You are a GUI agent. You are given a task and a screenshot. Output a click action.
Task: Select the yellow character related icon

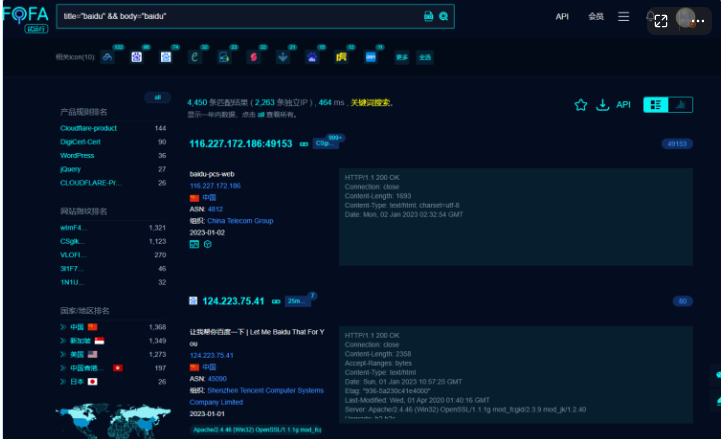pyautogui.click(x=341, y=57)
